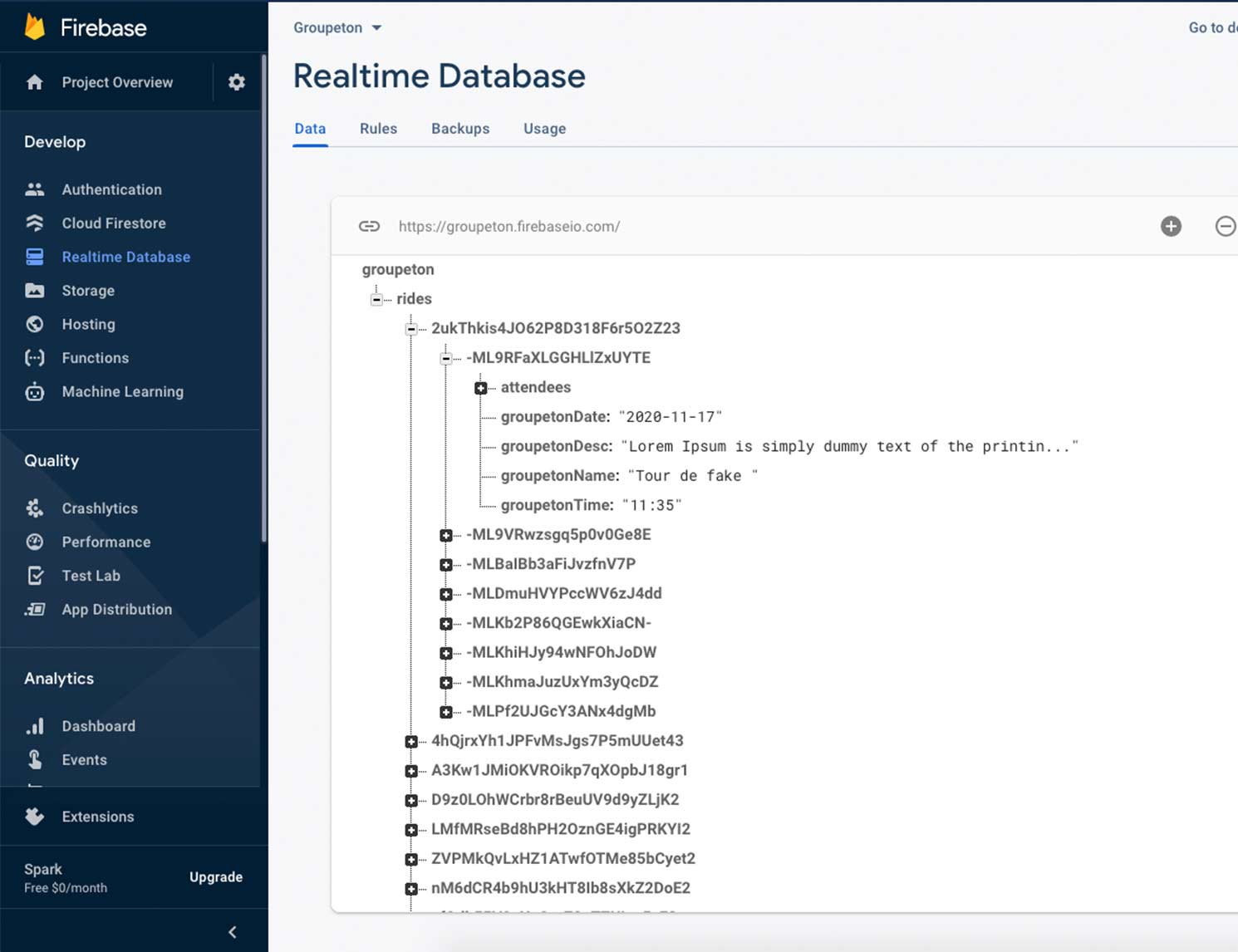Expand the -MLKhmaJuzUxYm3yQcDZ node
Image resolution: width=1238 pixels, height=952 pixels.
pos(446,683)
